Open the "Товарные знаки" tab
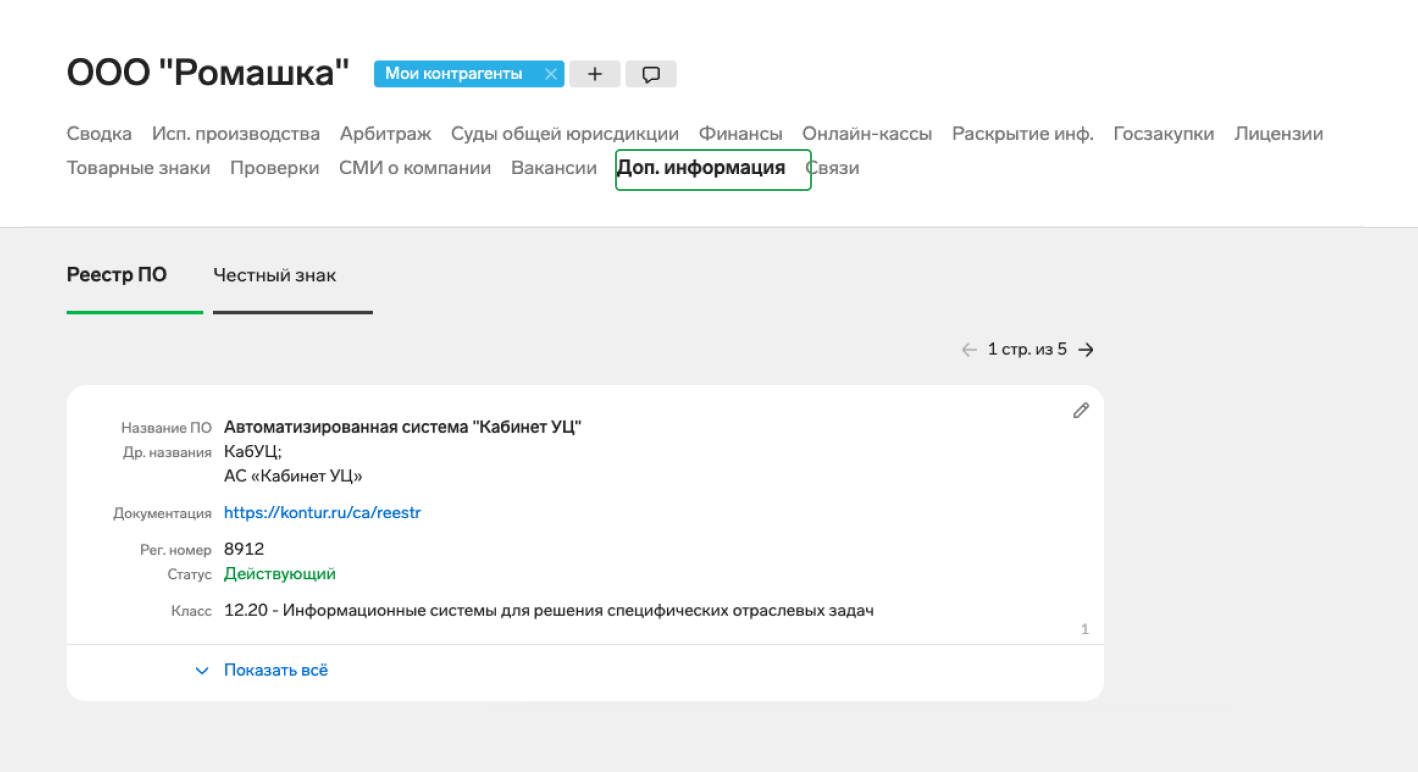 click(138, 168)
